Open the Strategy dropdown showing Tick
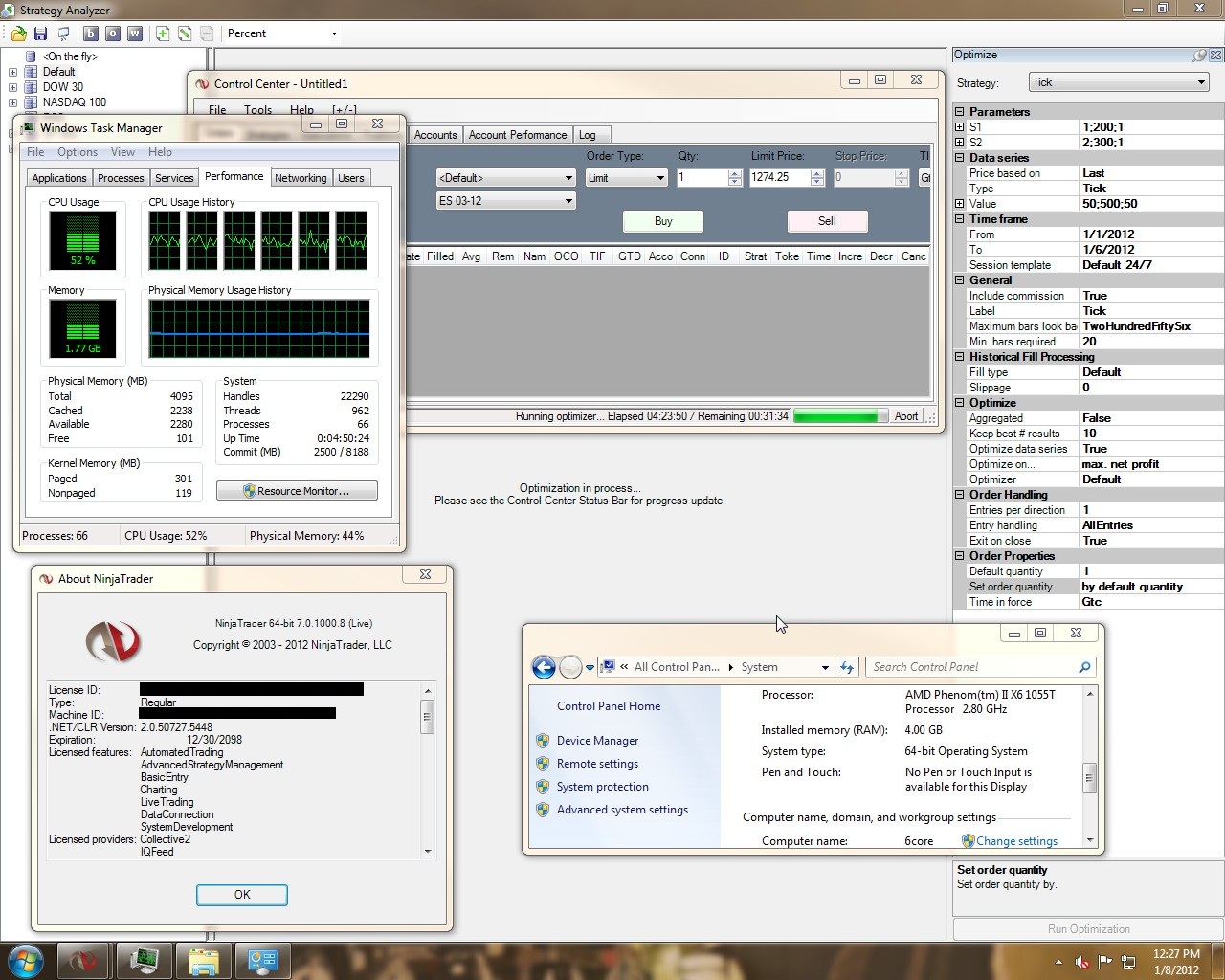Screen dimensions: 1225x980 1119,82
